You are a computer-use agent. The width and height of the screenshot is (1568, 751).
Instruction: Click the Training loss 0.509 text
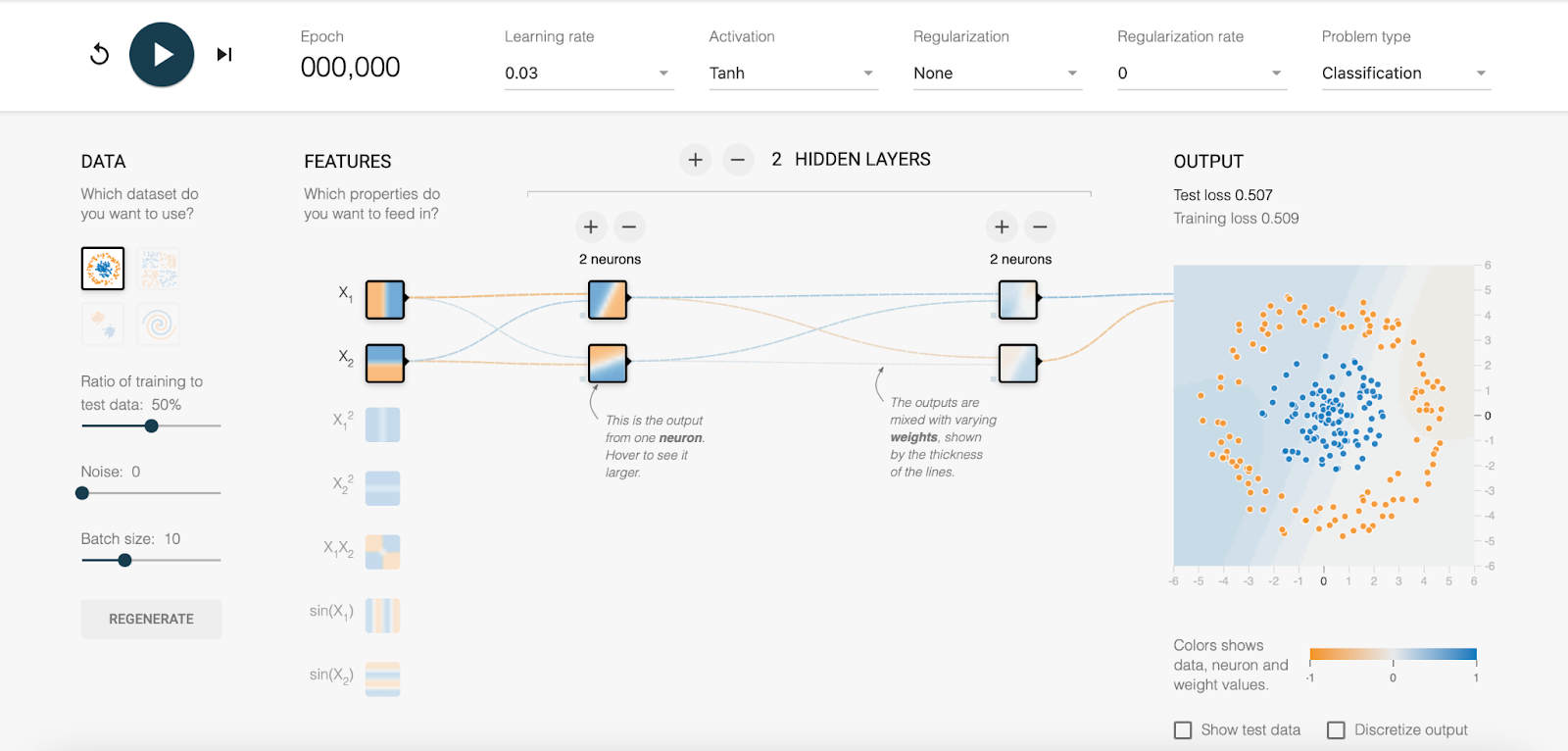click(1236, 219)
